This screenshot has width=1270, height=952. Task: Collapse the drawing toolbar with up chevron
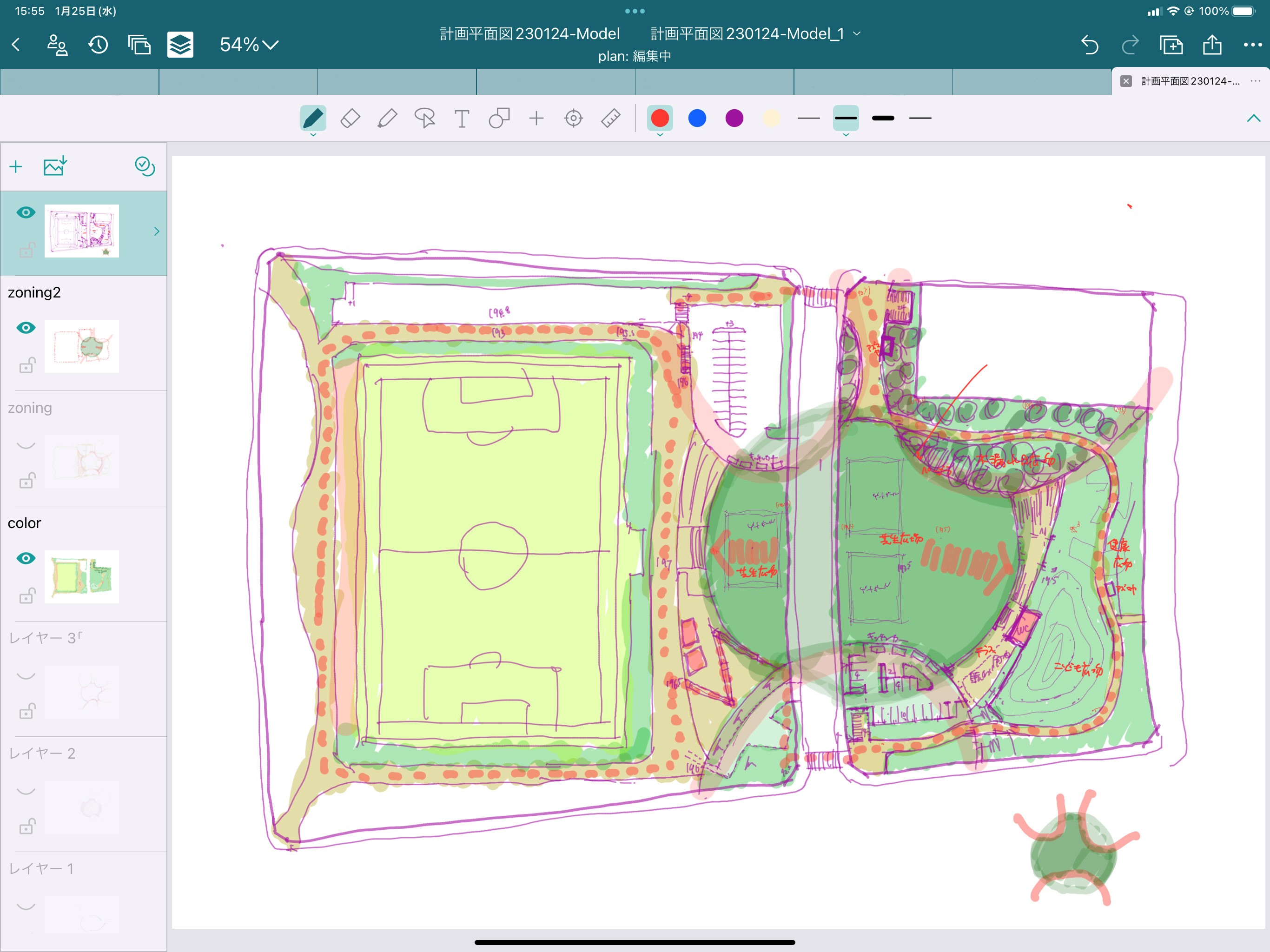click(x=1253, y=118)
